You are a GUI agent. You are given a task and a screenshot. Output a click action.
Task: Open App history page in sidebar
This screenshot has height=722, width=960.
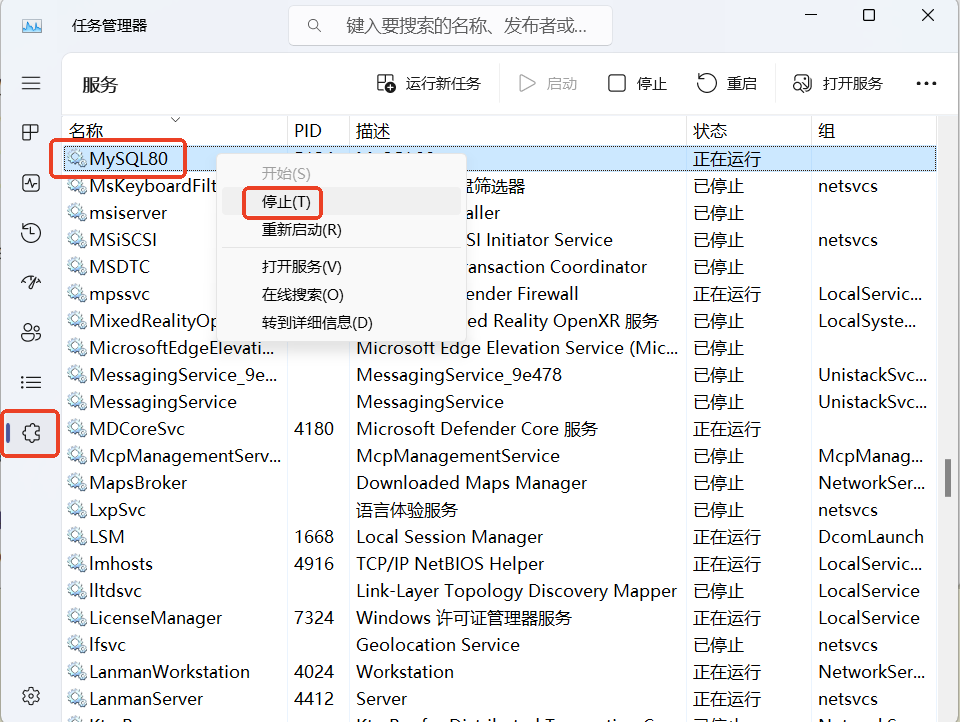click(31, 233)
